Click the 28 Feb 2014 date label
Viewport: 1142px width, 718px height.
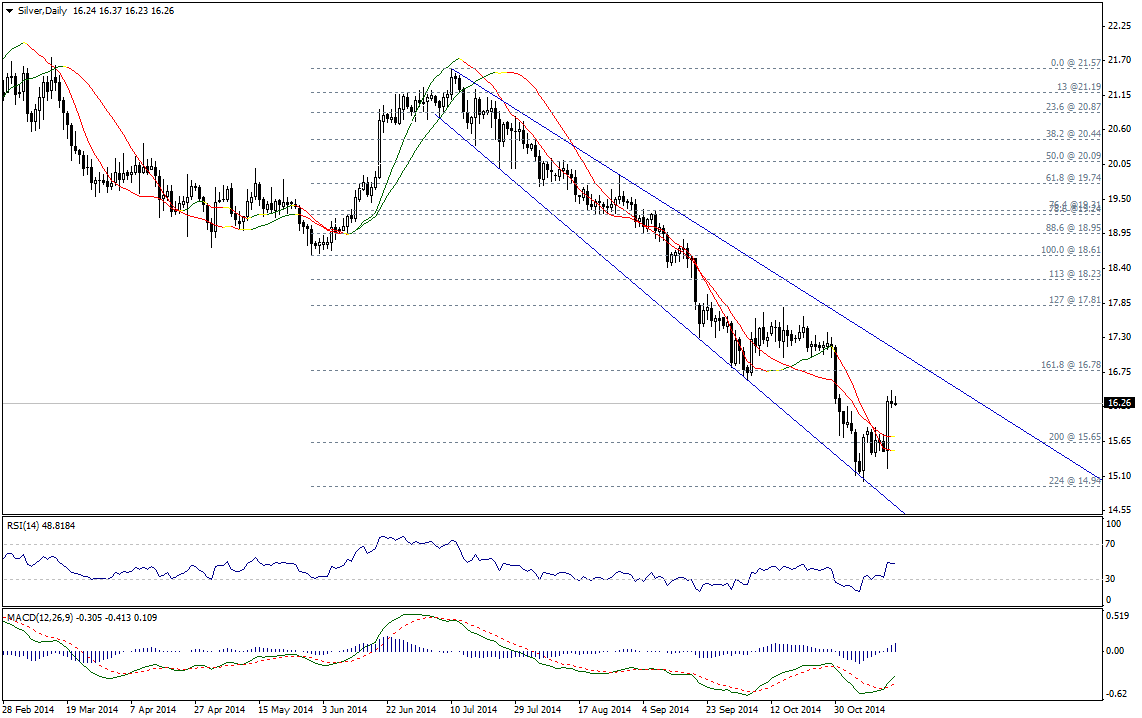pyautogui.click(x=28, y=709)
